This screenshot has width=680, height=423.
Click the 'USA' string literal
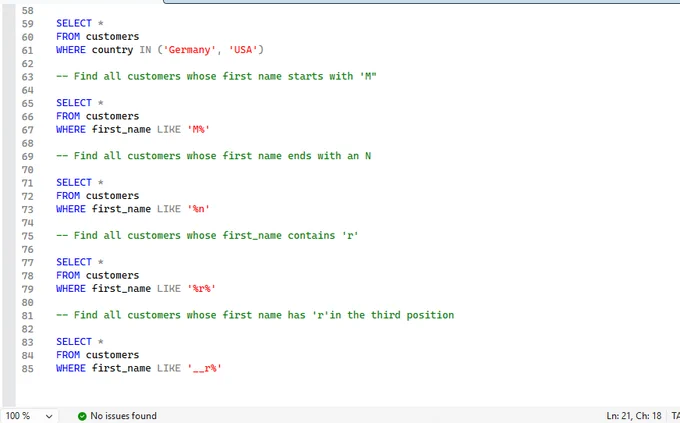[243, 50]
